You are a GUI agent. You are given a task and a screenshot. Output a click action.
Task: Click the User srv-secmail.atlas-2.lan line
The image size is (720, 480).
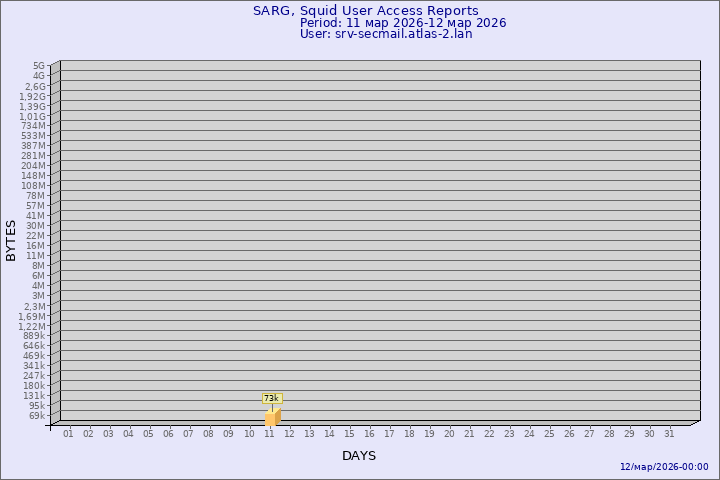point(386,34)
